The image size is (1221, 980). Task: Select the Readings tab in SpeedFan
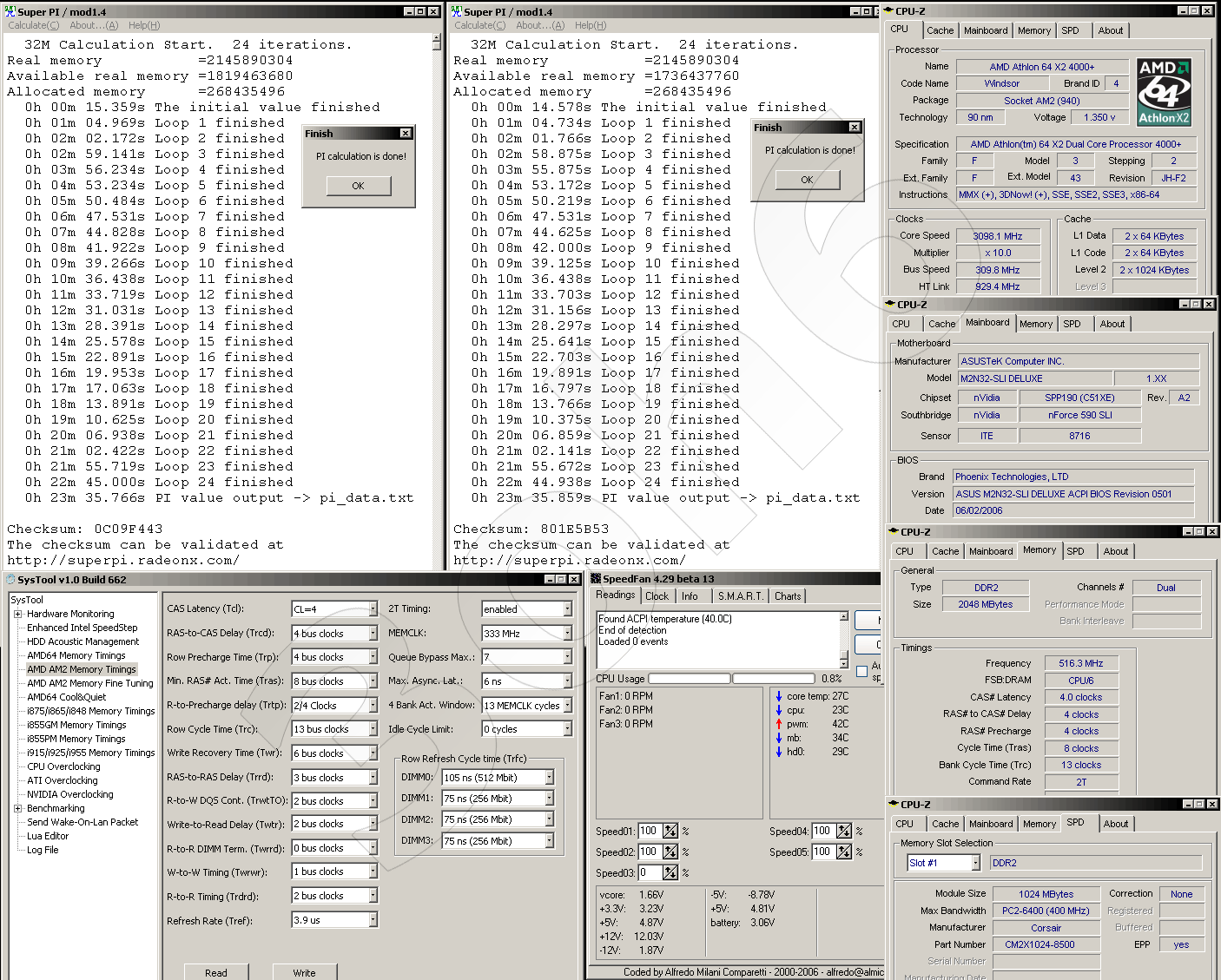point(616,595)
